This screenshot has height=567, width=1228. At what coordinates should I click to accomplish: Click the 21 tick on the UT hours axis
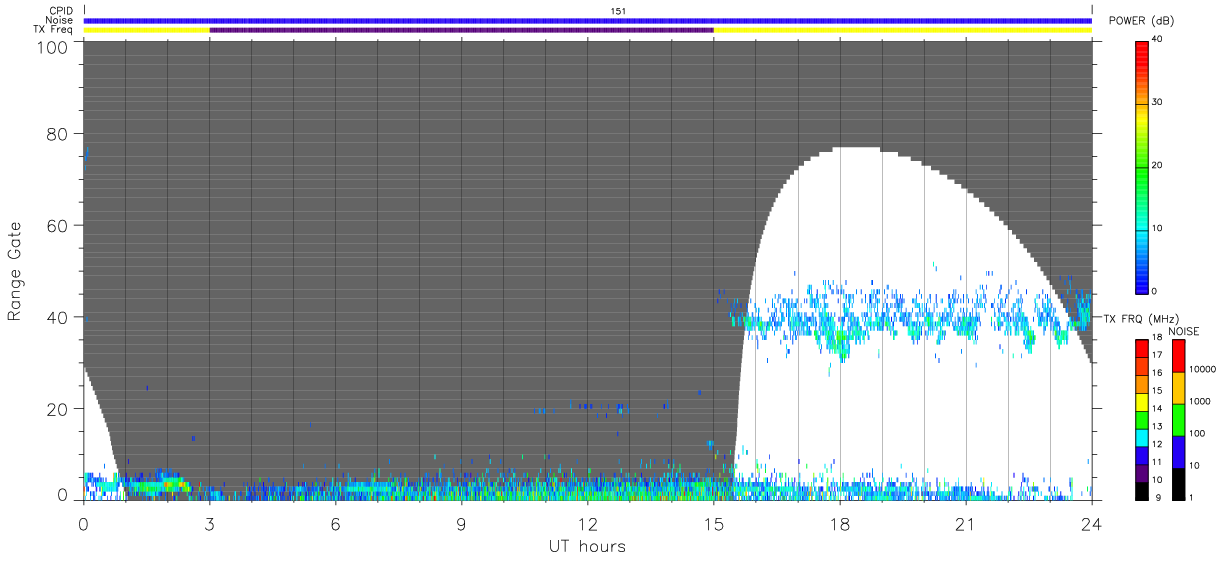[x=966, y=524]
